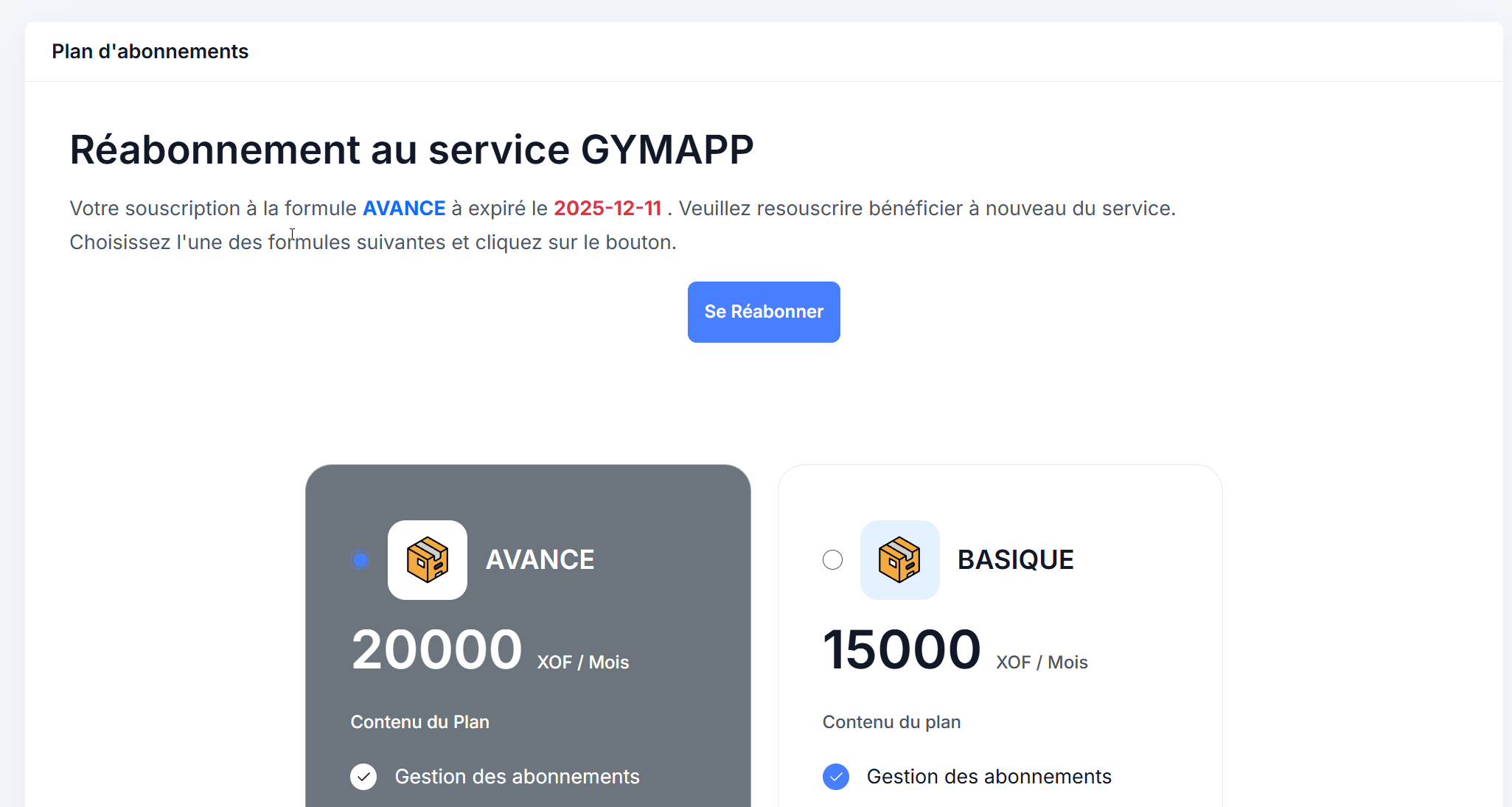Click the AVANCE plan title
1512x807 pixels.
point(540,560)
